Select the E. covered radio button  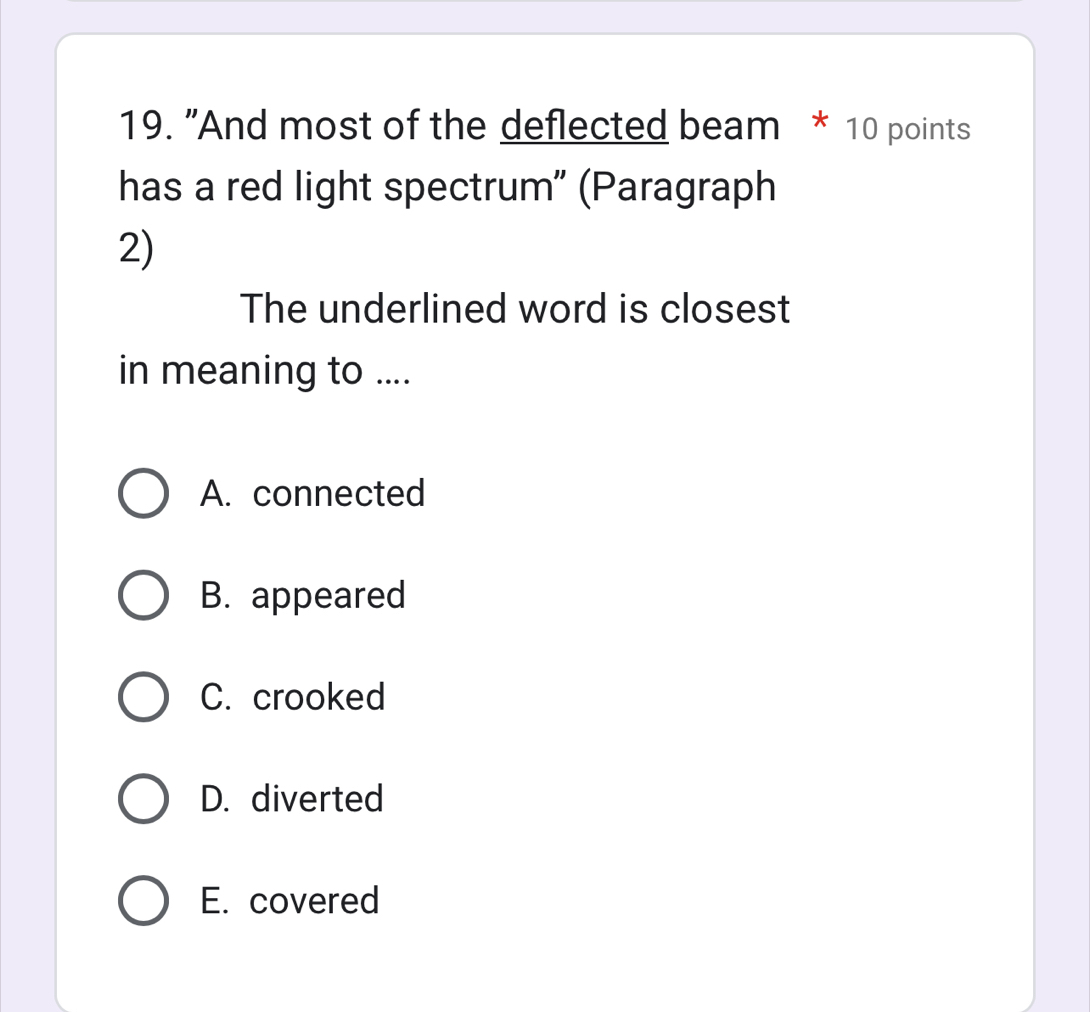coord(144,901)
